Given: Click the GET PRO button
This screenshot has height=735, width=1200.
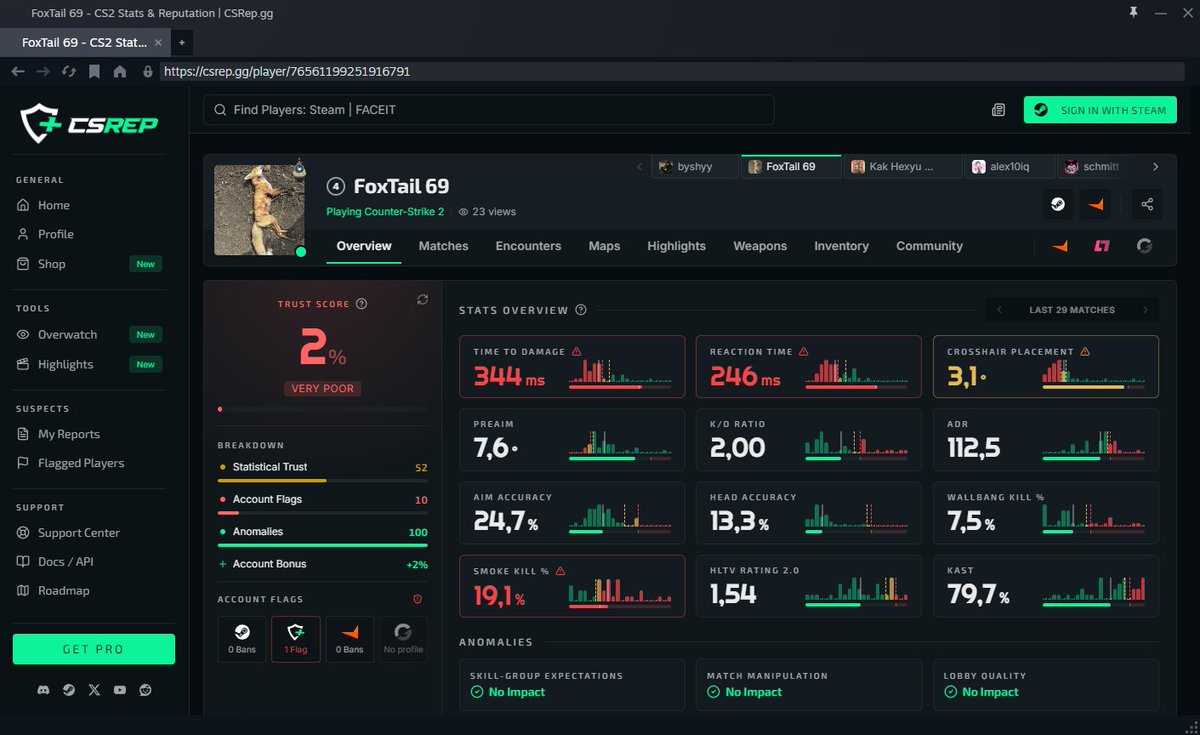Looking at the screenshot, I should click(94, 649).
